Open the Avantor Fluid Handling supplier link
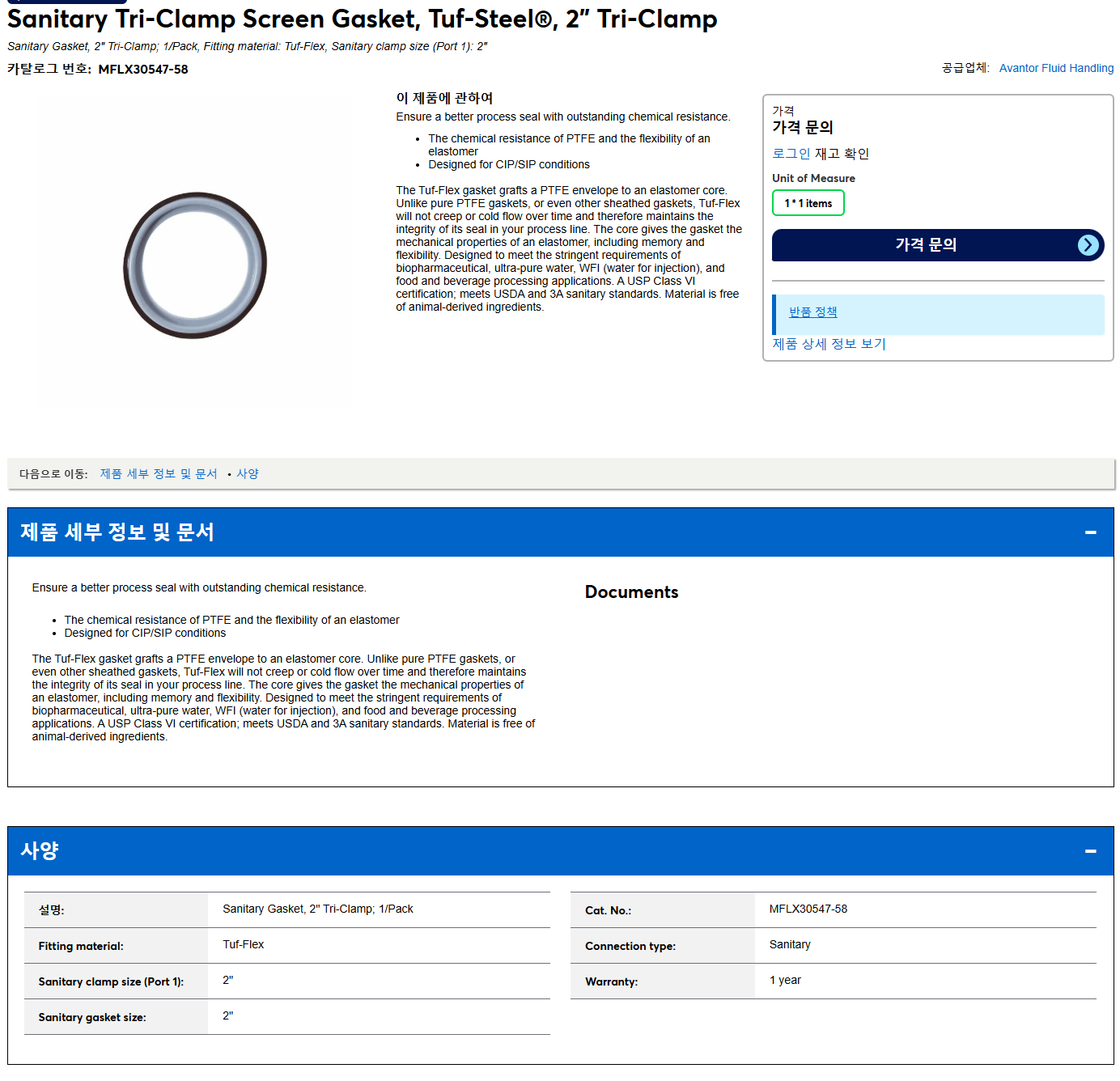The image size is (1120, 1081). [1056, 68]
